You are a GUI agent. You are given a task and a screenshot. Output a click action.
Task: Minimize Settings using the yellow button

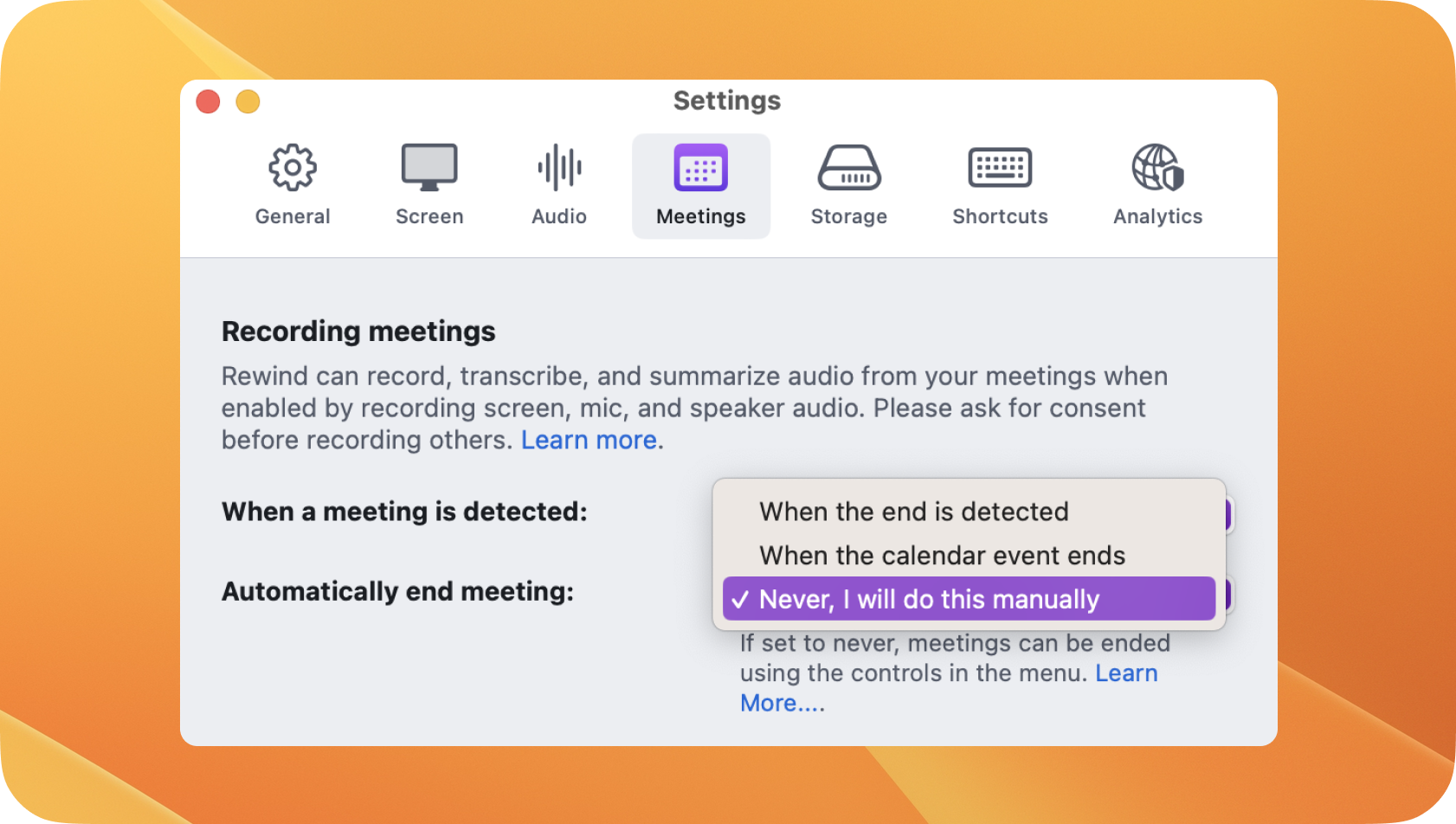coord(248,102)
